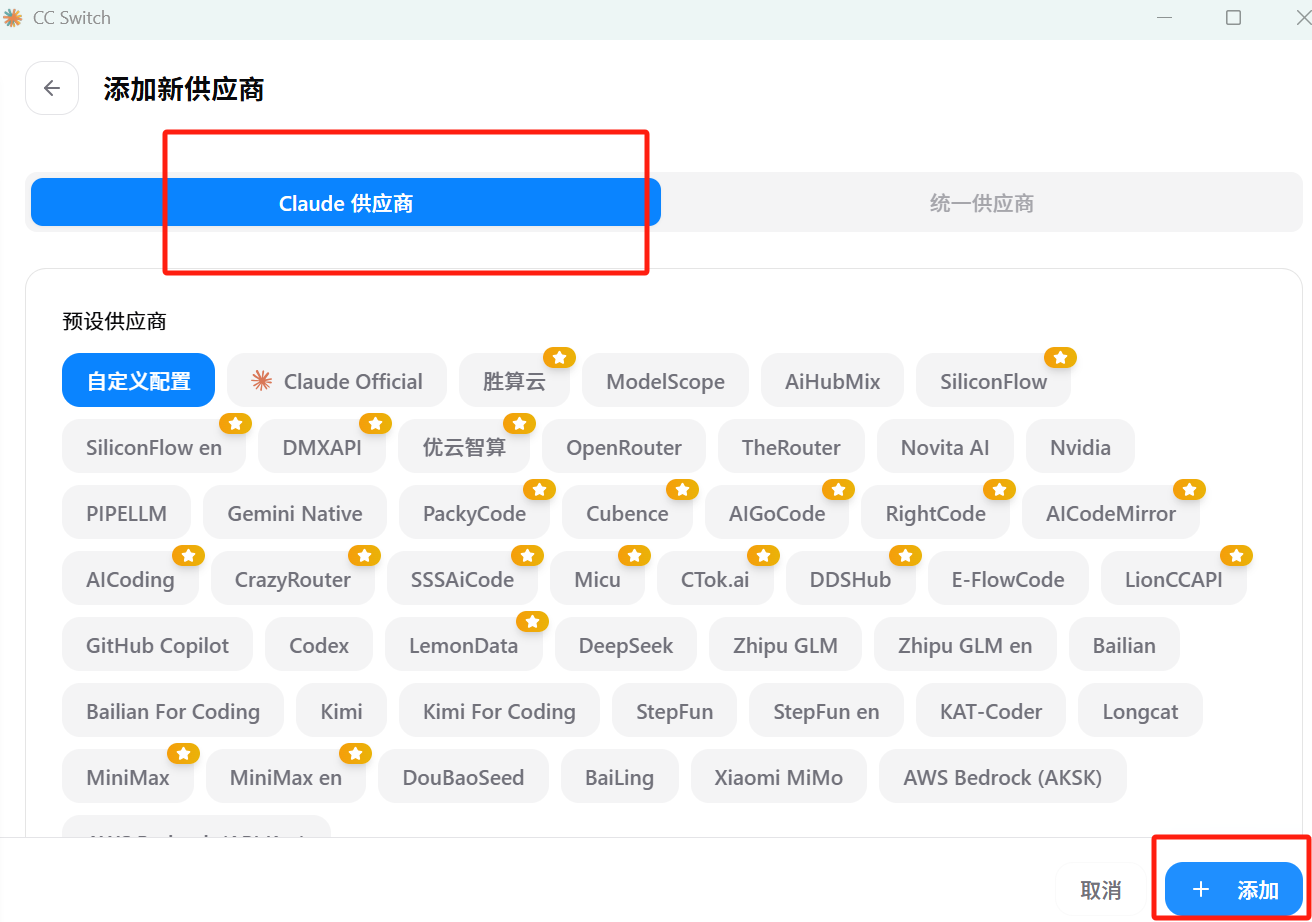Choose the OpenRouter provider
The image size is (1312, 922).
tap(624, 447)
